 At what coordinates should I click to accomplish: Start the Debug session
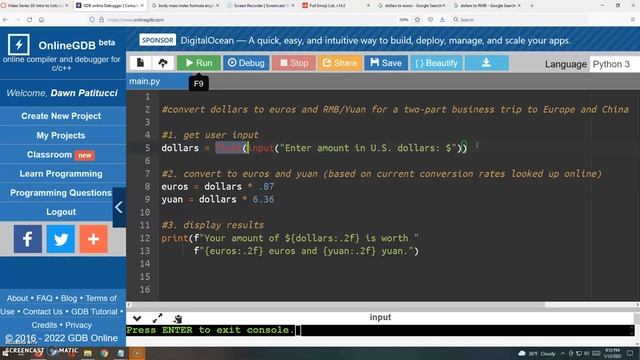(246, 63)
